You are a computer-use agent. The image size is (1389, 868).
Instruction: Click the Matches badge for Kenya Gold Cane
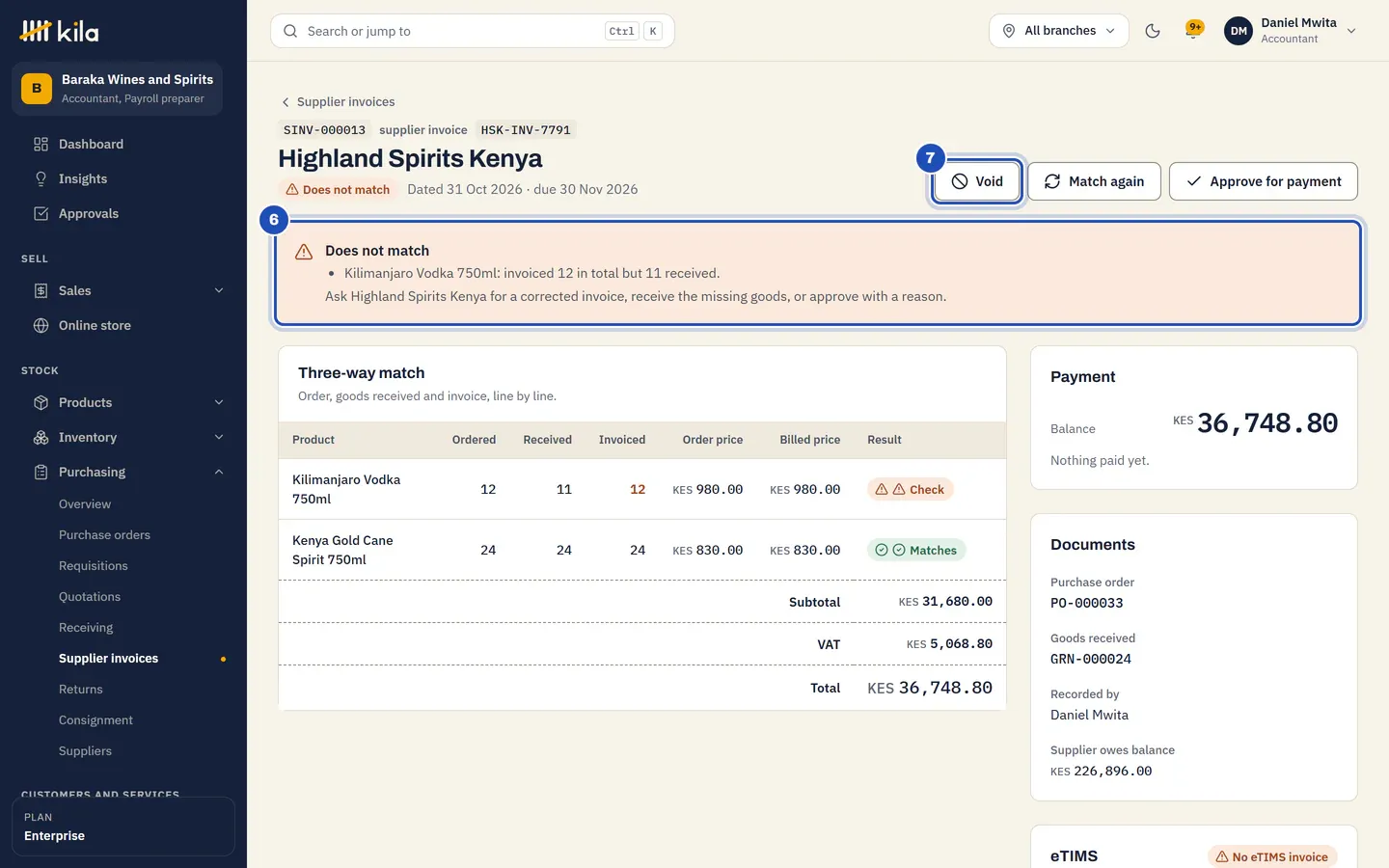916,551
